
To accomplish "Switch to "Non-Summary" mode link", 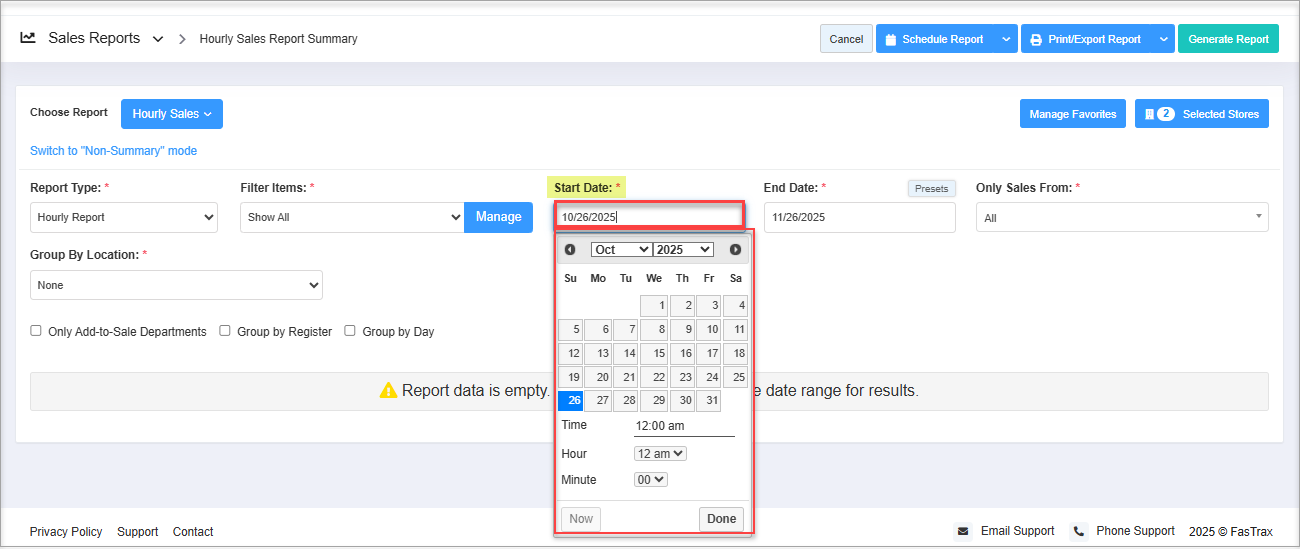I will tap(113, 151).
